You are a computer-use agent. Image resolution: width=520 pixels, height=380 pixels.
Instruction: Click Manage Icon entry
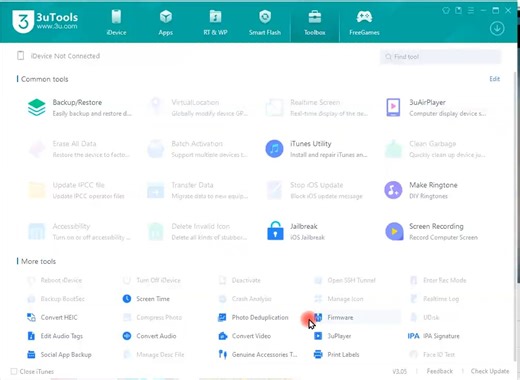pyautogui.click(x=339, y=299)
